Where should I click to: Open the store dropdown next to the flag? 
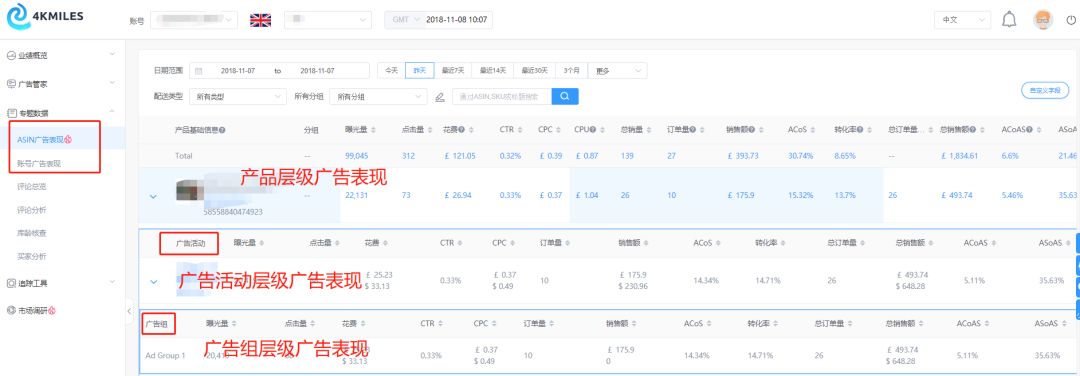[328, 20]
